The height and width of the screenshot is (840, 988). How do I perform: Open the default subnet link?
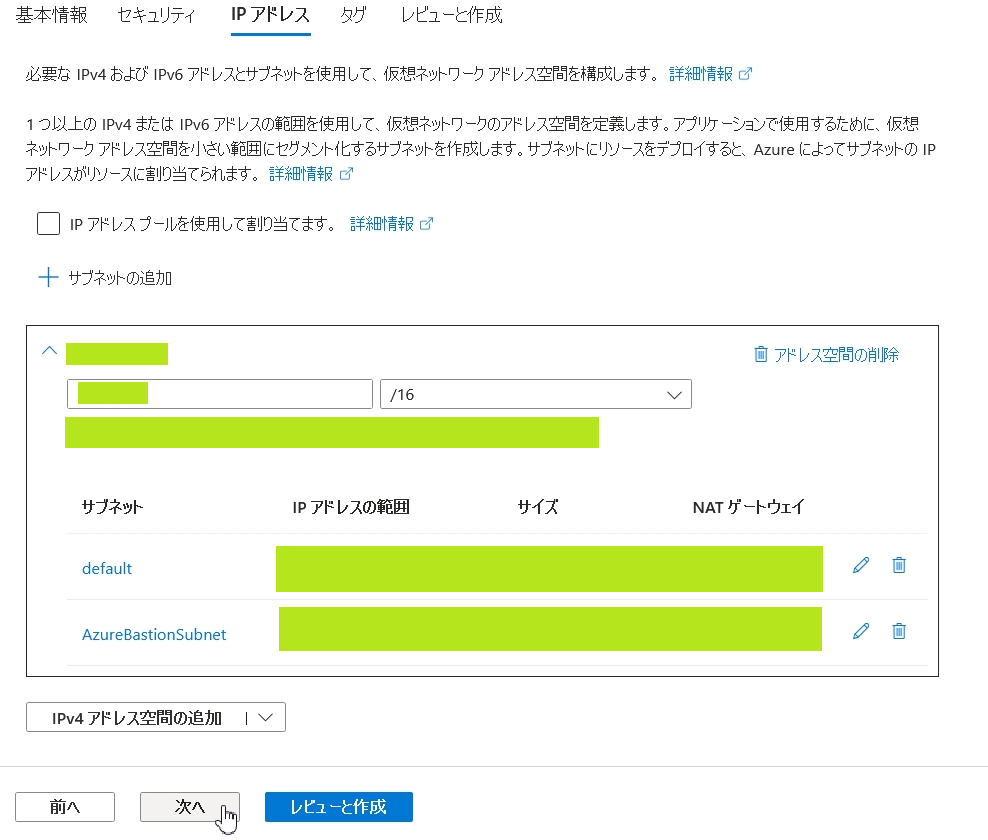point(107,568)
